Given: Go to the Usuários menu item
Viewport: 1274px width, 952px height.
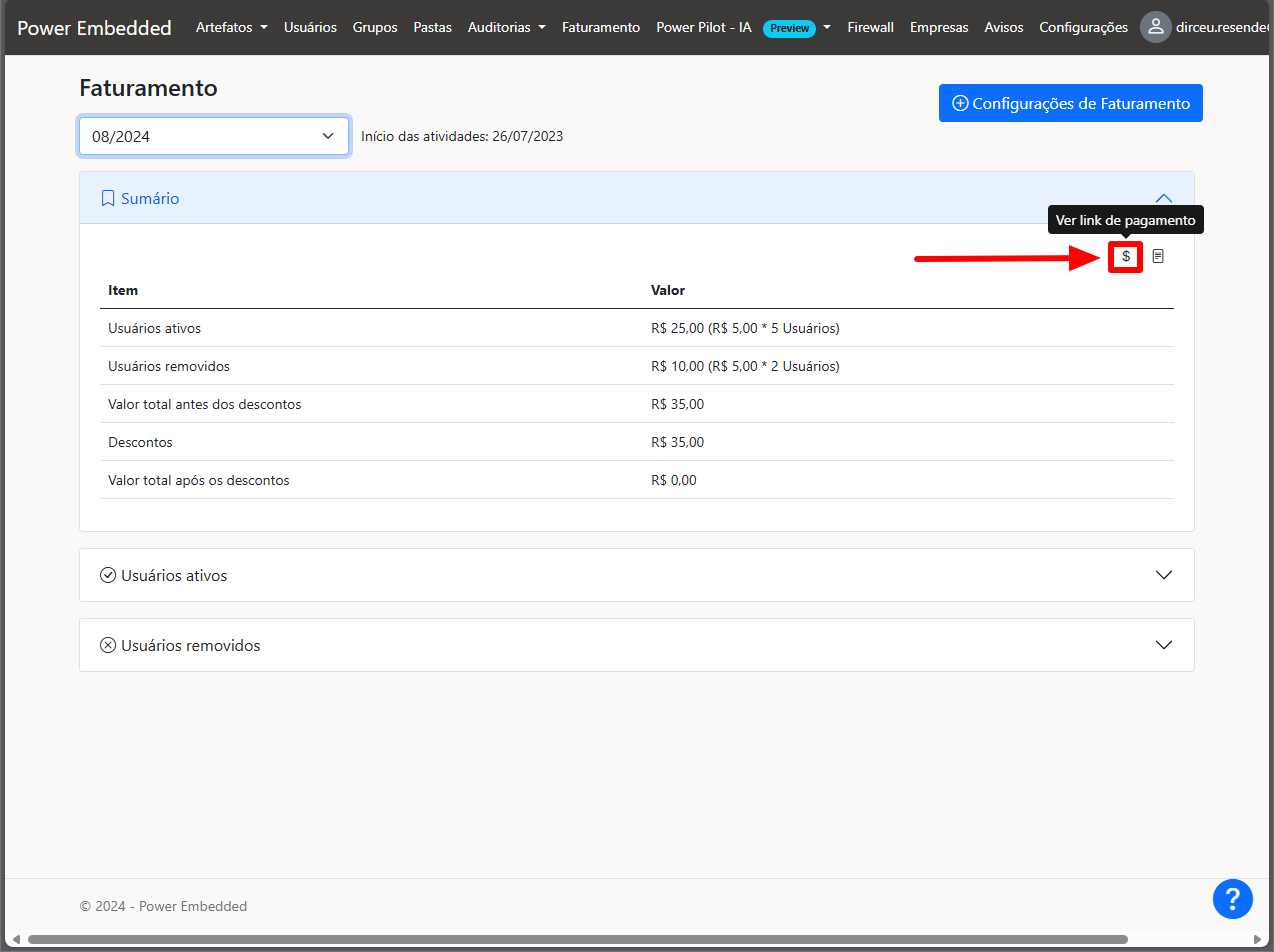Looking at the screenshot, I should pyautogui.click(x=310, y=27).
